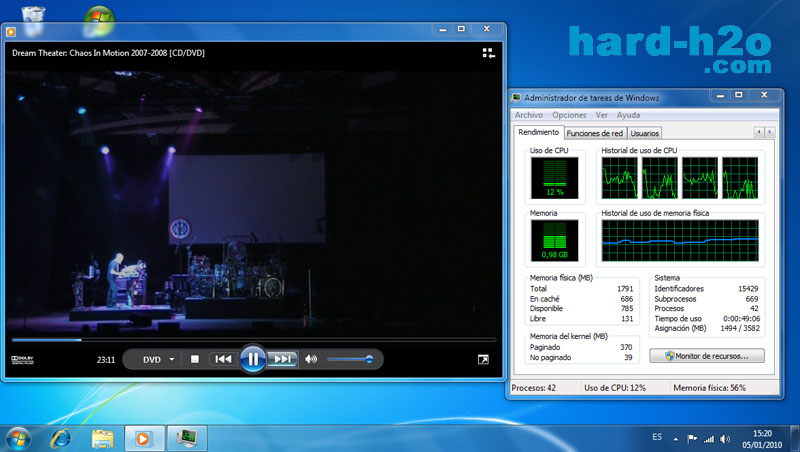800x452 pixels.
Task: Open the Windows Start menu
Action: click(x=19, y=437)
